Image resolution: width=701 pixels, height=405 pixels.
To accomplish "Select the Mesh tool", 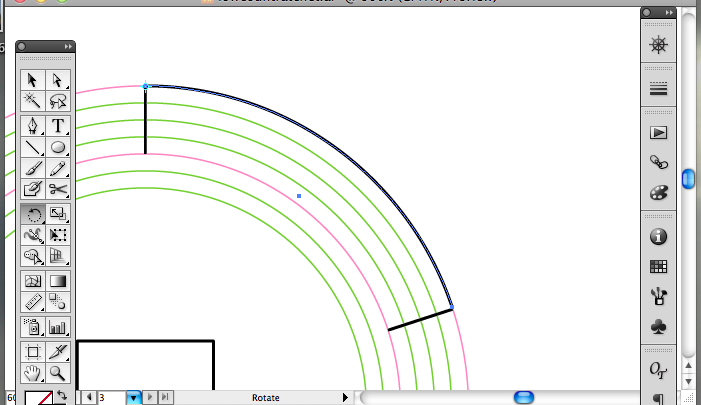I will coord(33,281).
